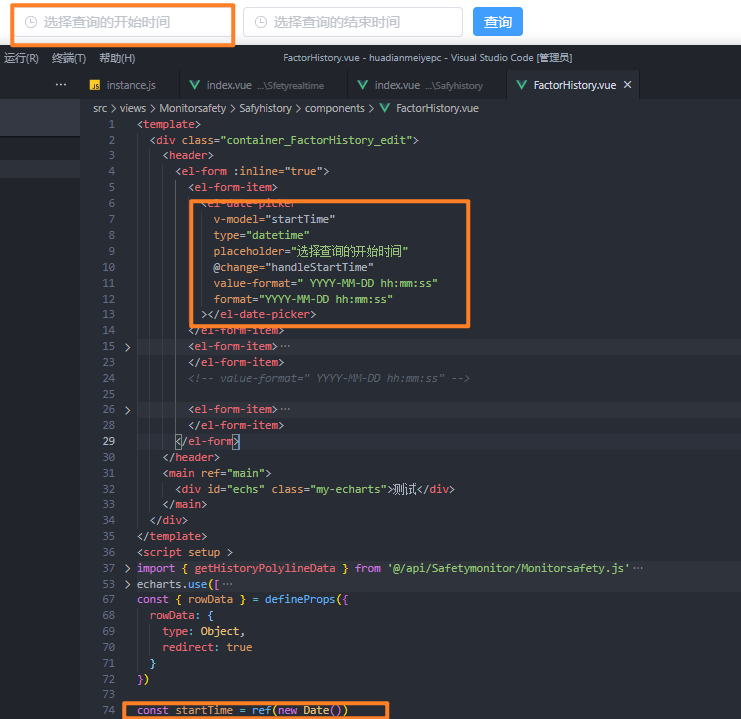741x719 pixels.
Task: Select the FactorHistory.vue tab
Action: tap(574, 85)
